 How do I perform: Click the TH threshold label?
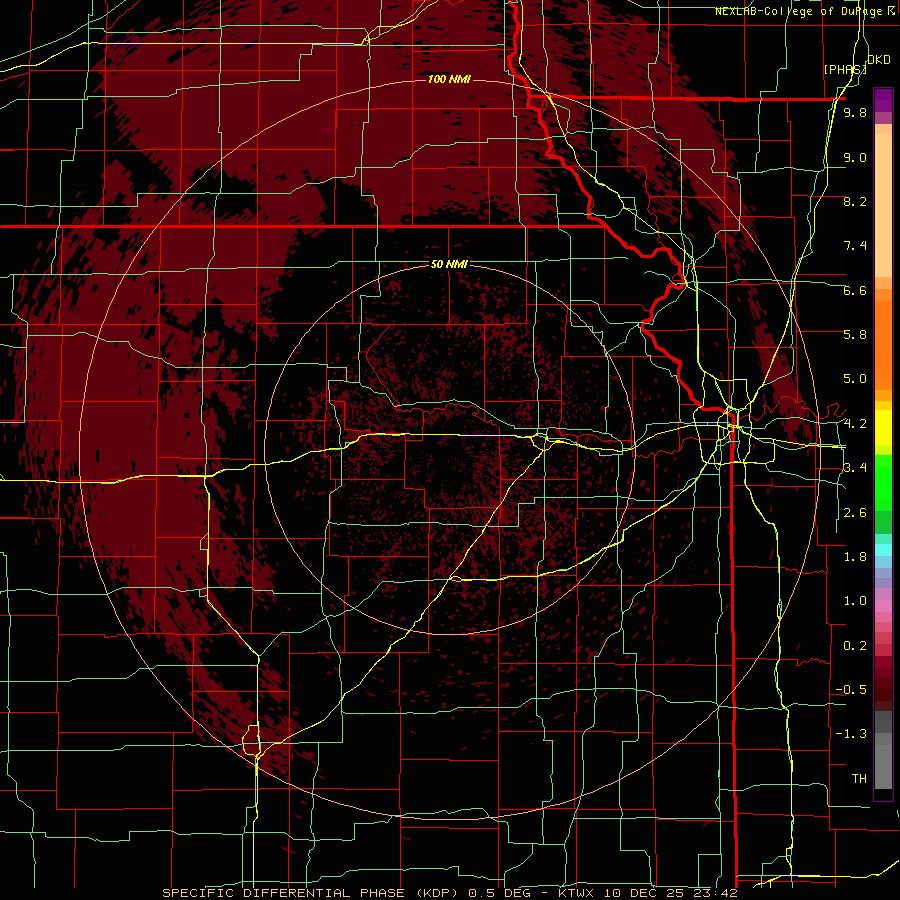(859, 779)
